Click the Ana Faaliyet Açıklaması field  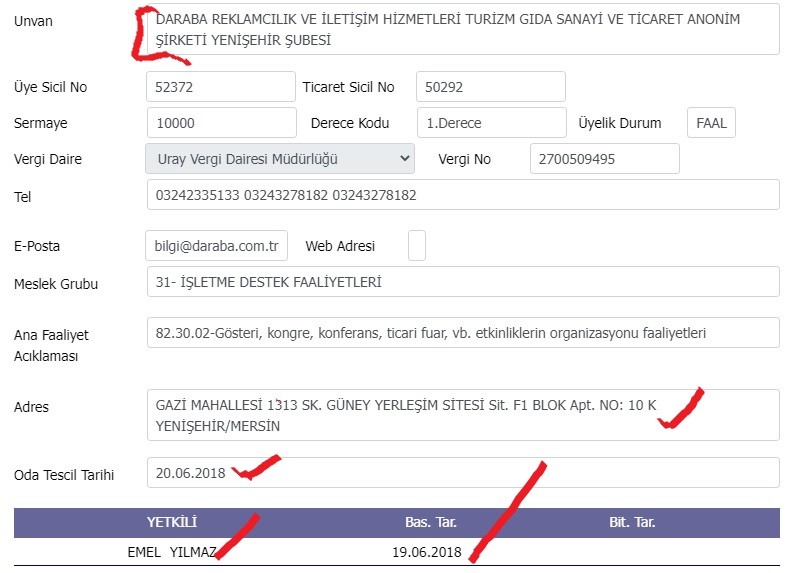[463, 333]
